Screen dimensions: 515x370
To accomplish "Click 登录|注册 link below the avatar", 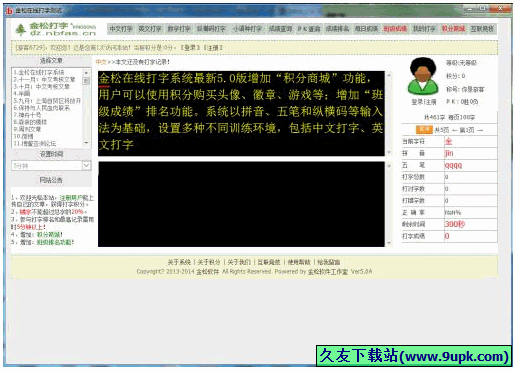I will click(x=424, y=102).
